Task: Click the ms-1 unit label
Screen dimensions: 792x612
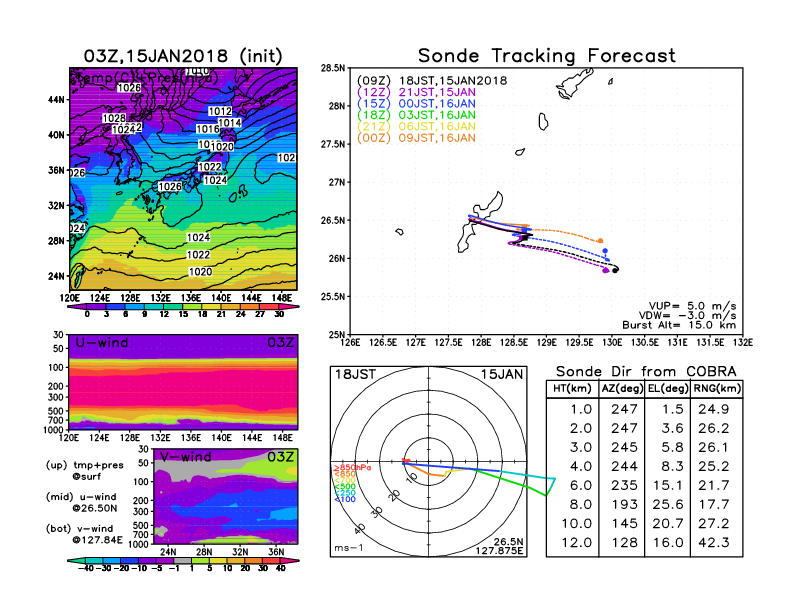Action: (x=349, y=548)
